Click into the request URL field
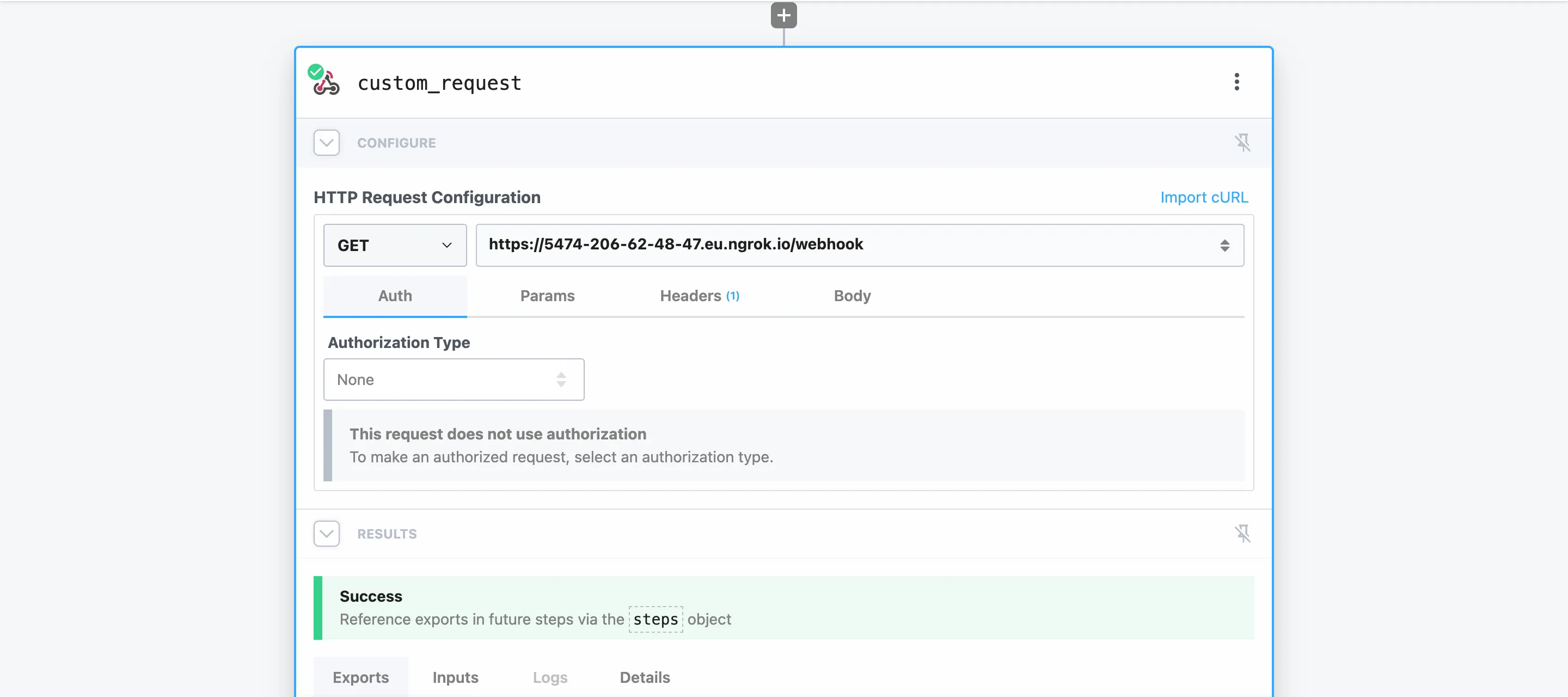Viewport: 1568px width, 697px height. tap(860, 246)
